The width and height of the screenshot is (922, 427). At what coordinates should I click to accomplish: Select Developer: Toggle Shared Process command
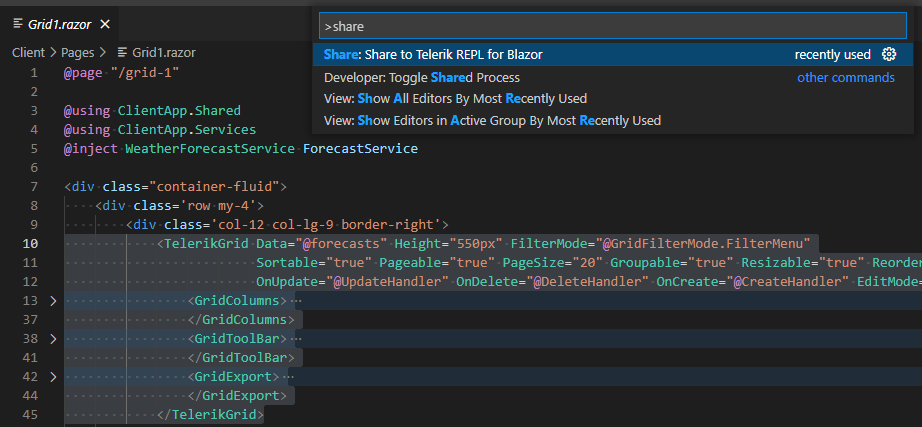(612, 78)
